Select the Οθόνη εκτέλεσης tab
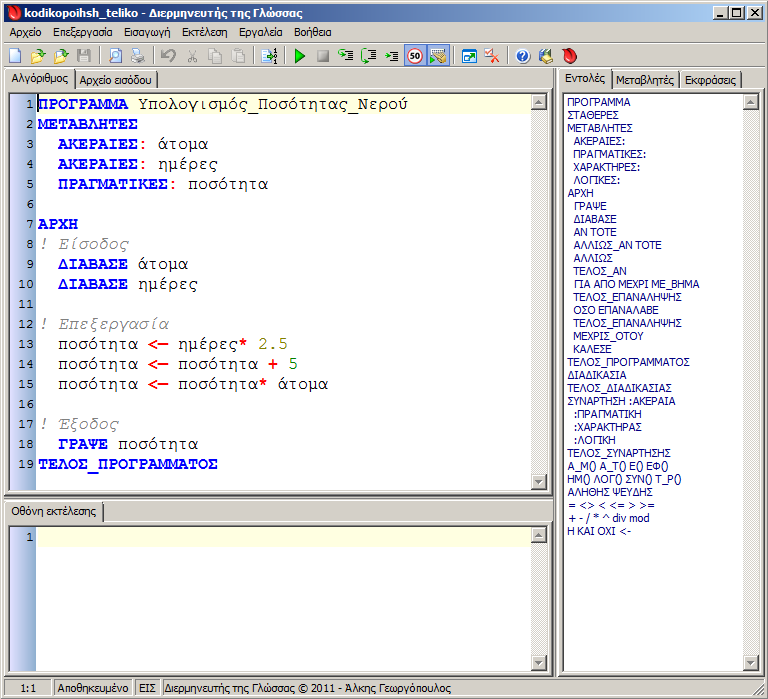This screenshot has height=699, width=768. coord(54,511)
